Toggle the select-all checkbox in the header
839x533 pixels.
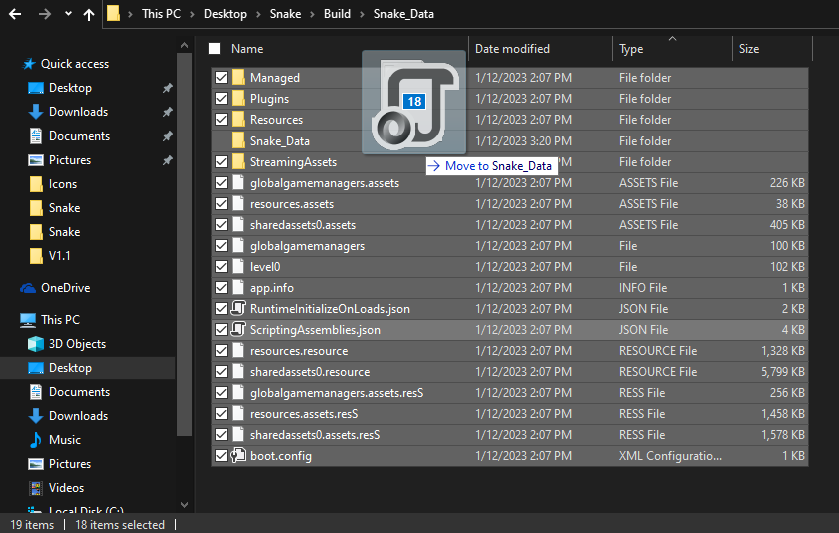pyautogui.click(x=215, y=49)
